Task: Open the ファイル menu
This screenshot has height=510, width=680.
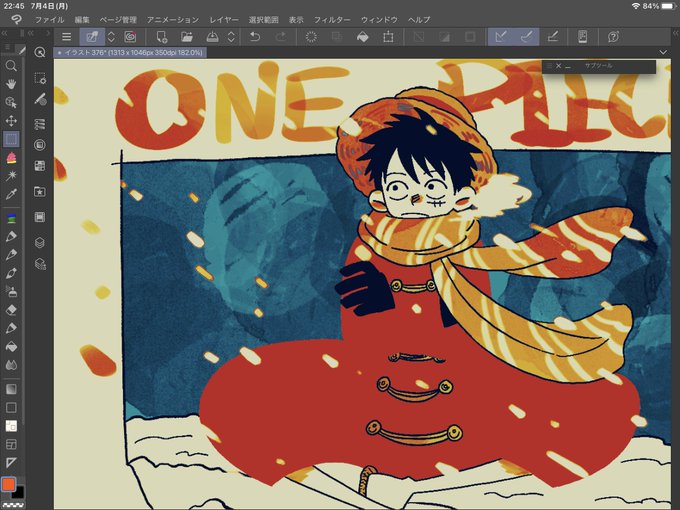Action: [49, 20]
